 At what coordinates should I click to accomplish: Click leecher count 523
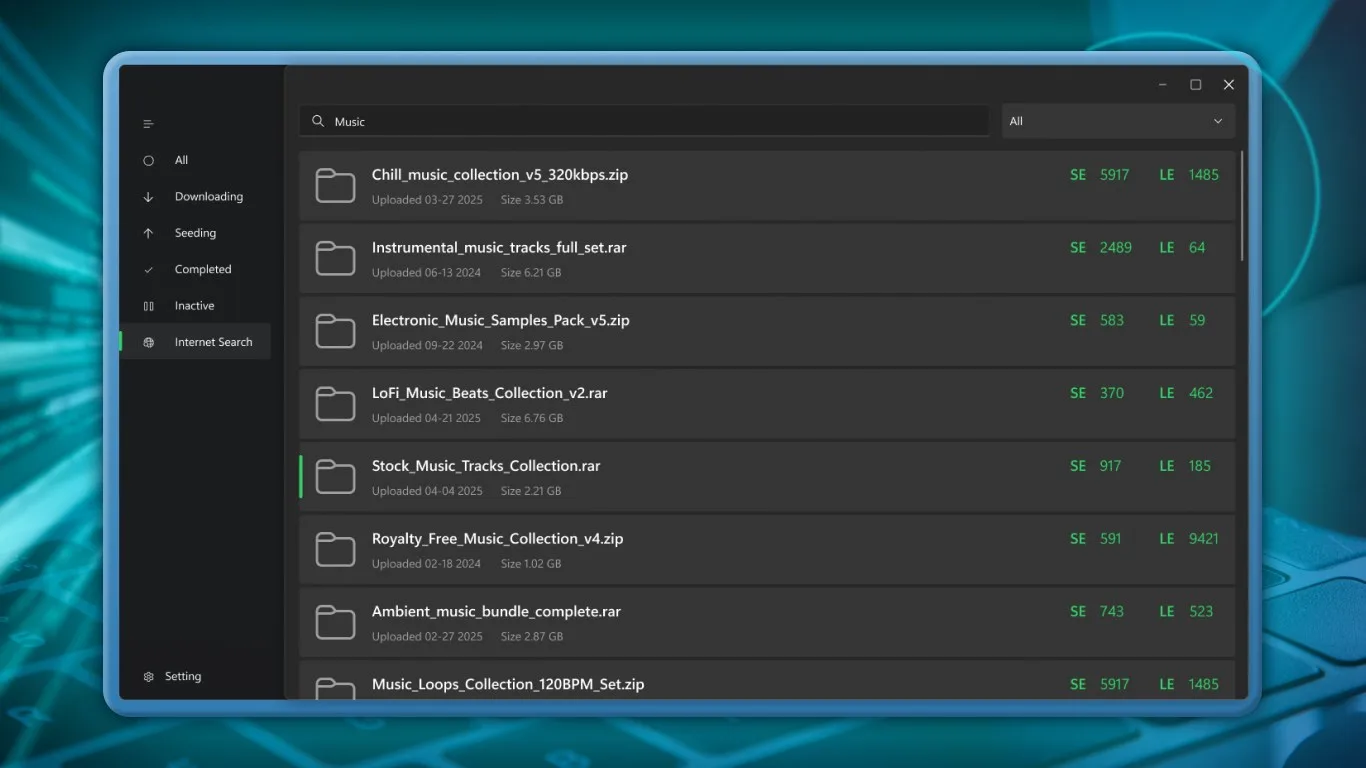[x=1201, y=612]
